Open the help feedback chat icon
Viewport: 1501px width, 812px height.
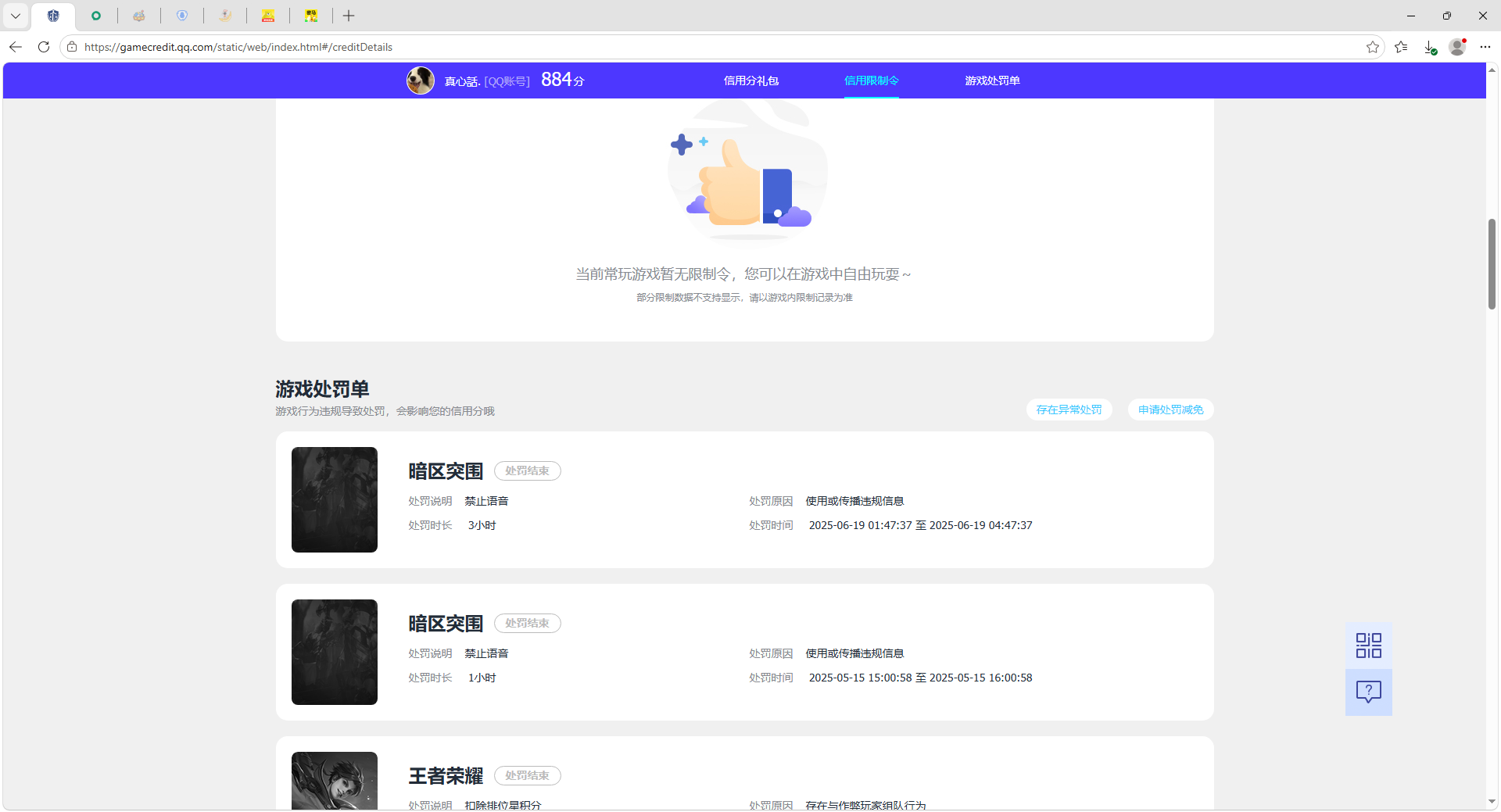click(x=1368, y=692)
